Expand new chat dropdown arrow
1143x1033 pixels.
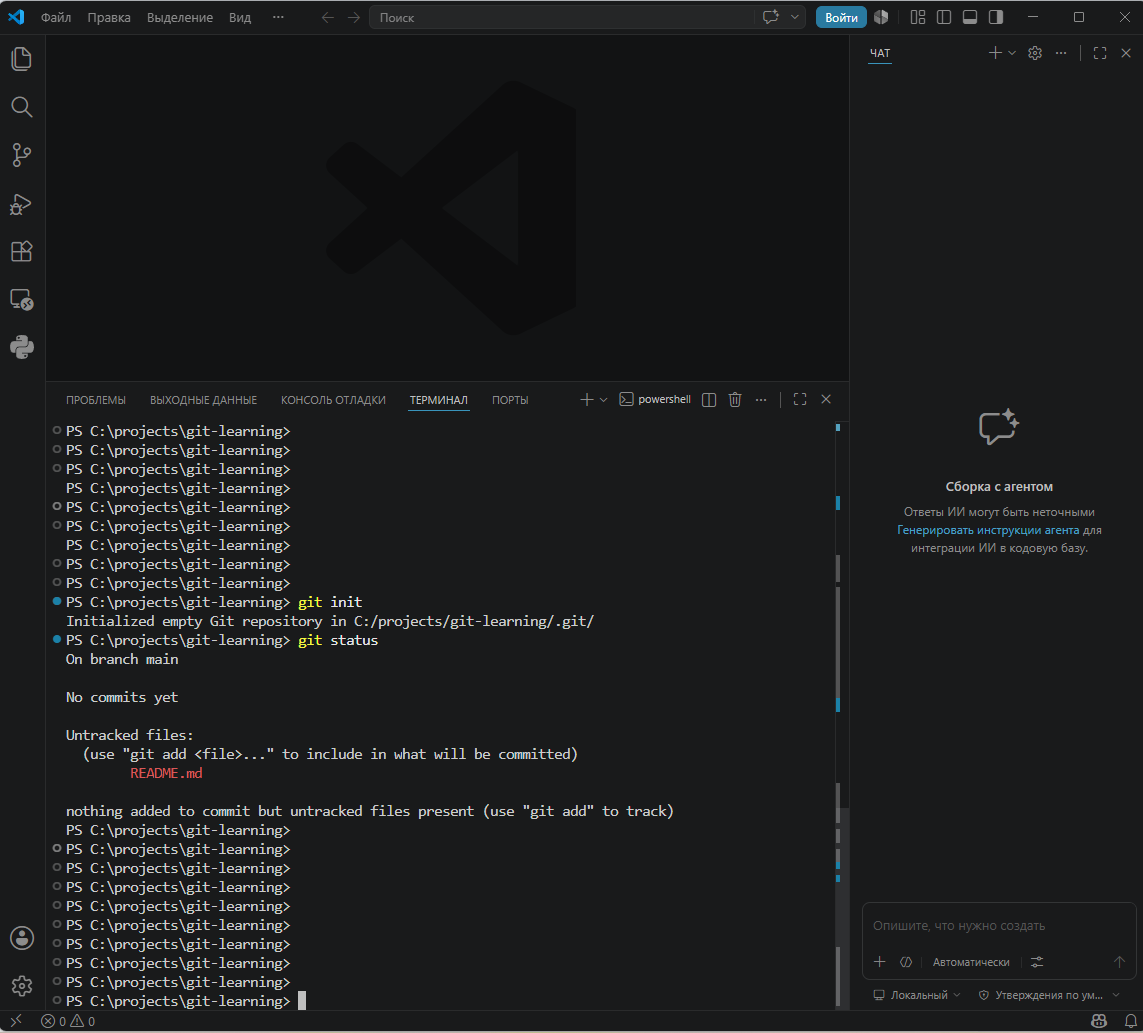[1012, 53]
